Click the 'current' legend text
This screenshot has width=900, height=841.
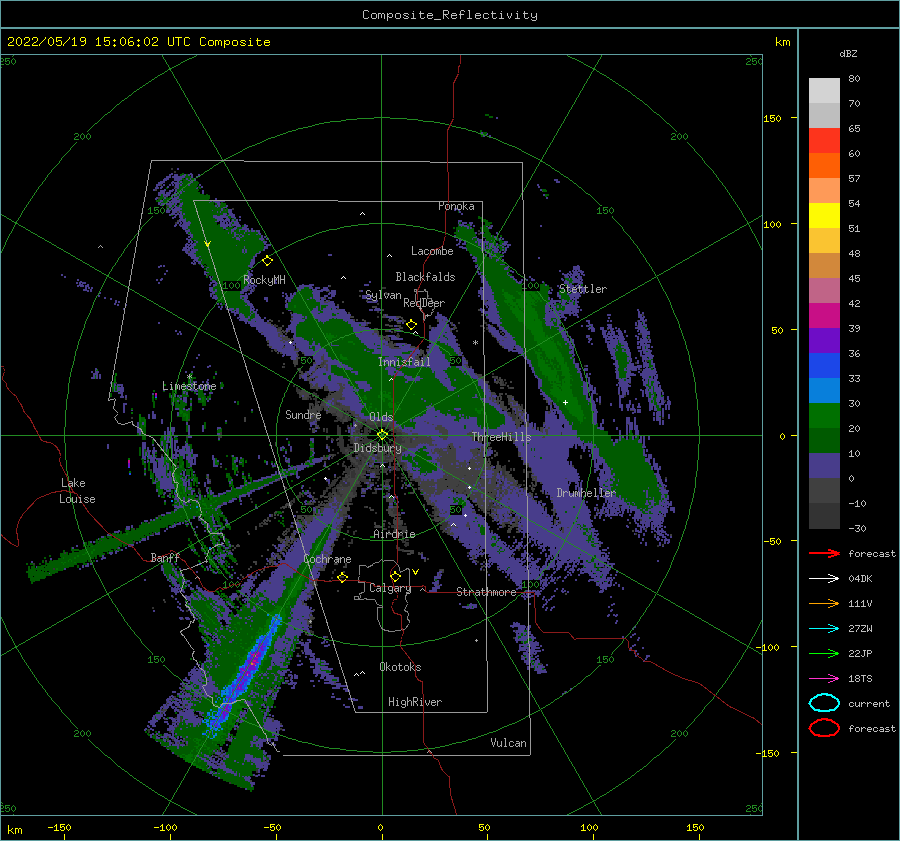[x=869, y=703]
